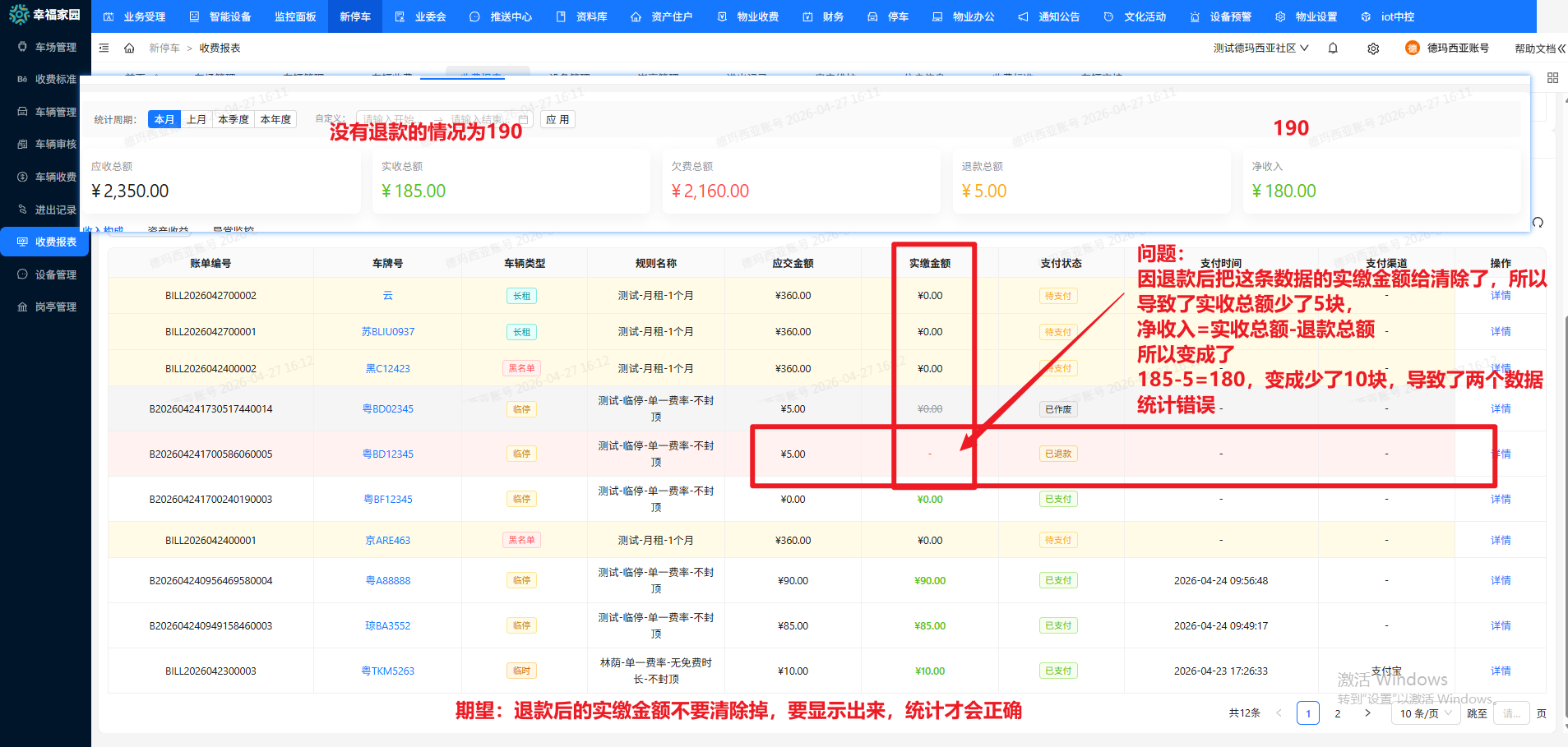Collapse the sidebar with the menu fold icon
Screen dimensions: 1568x747
104,48
